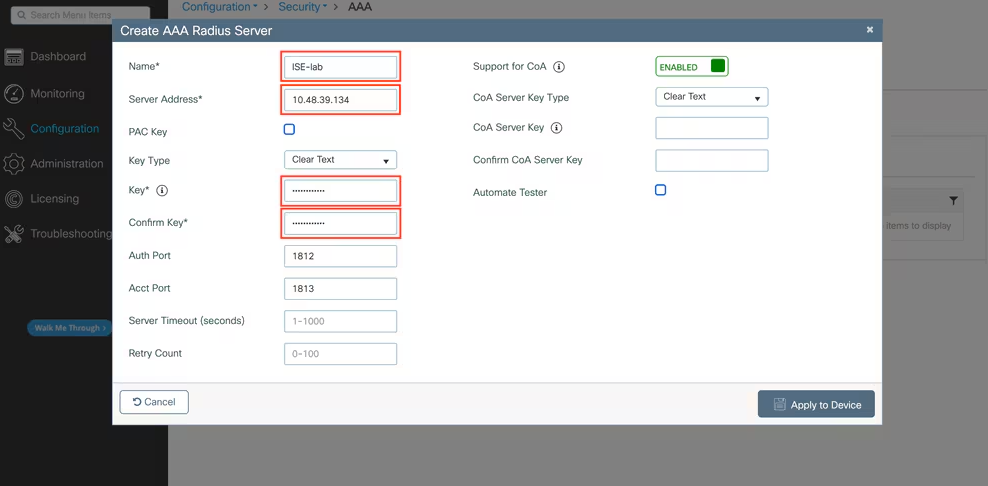Go to the Licensing menu label
The height and width of the screenshot is (486, 988).
[55, 199]
